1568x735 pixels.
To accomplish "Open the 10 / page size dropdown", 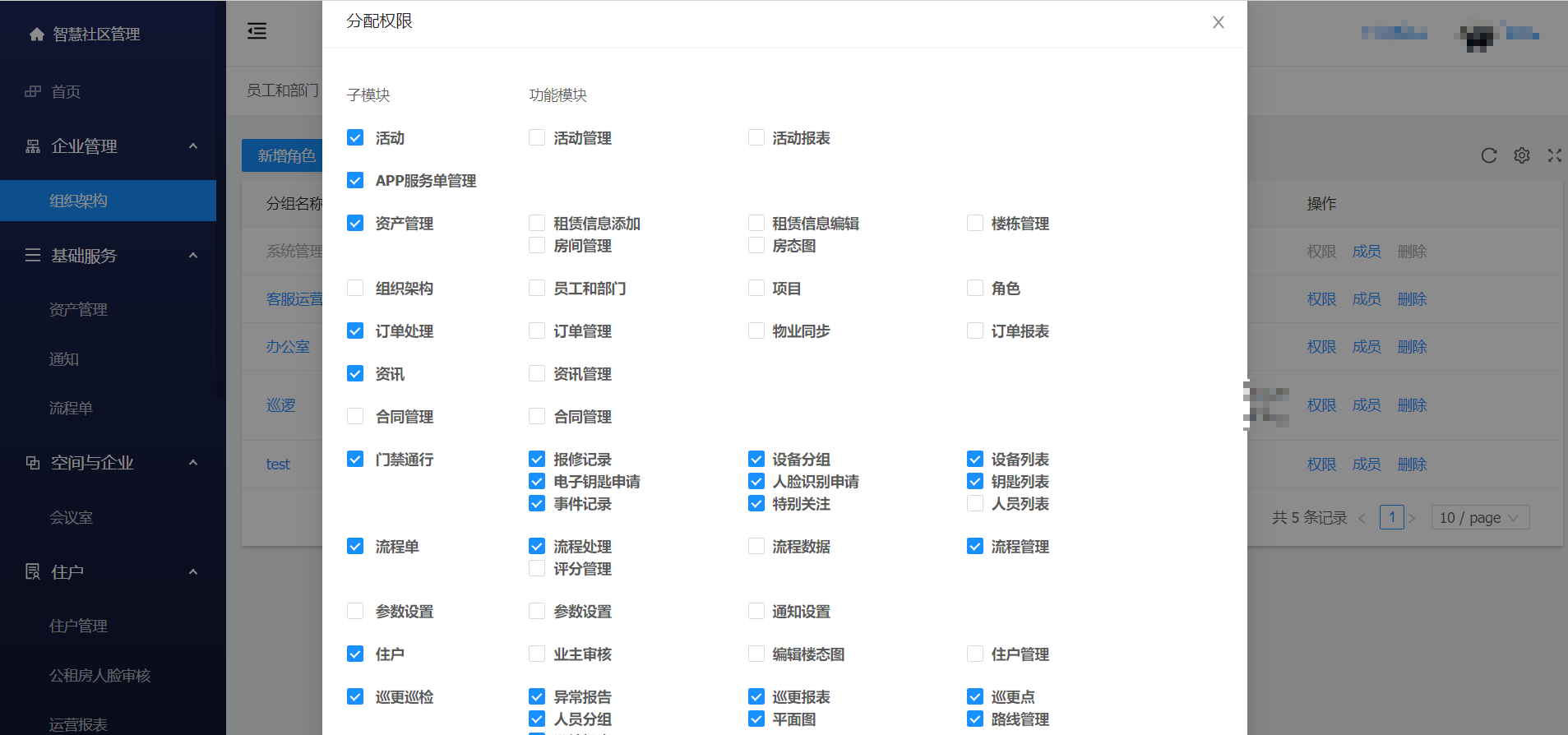I will [1479, 518].
